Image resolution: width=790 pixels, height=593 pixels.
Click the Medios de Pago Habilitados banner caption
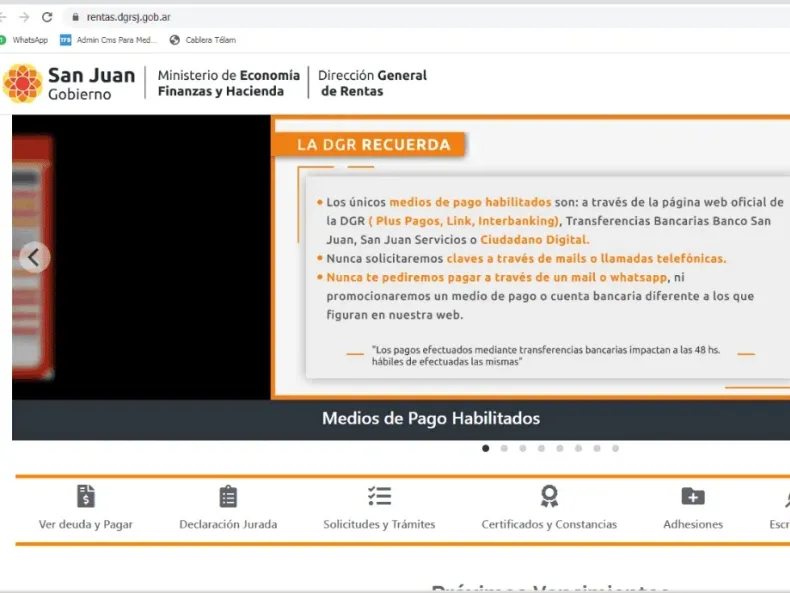(x=431, y=418)
